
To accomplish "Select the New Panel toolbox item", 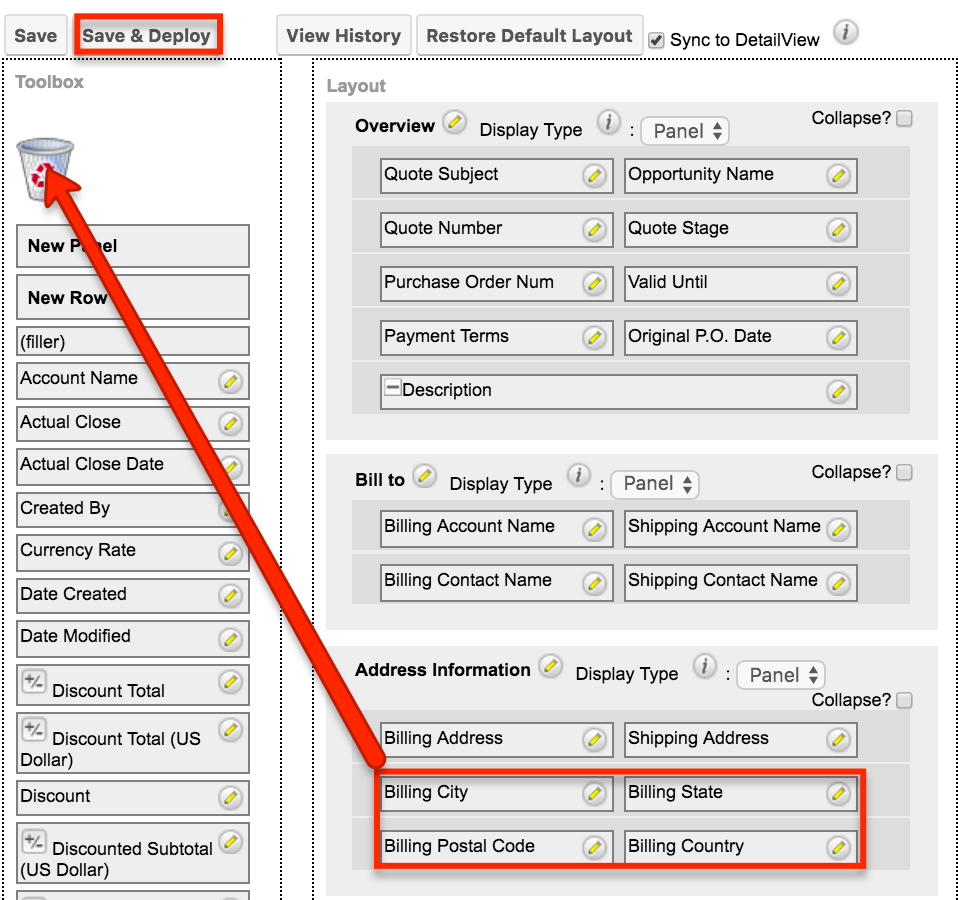I will (133, 246).
